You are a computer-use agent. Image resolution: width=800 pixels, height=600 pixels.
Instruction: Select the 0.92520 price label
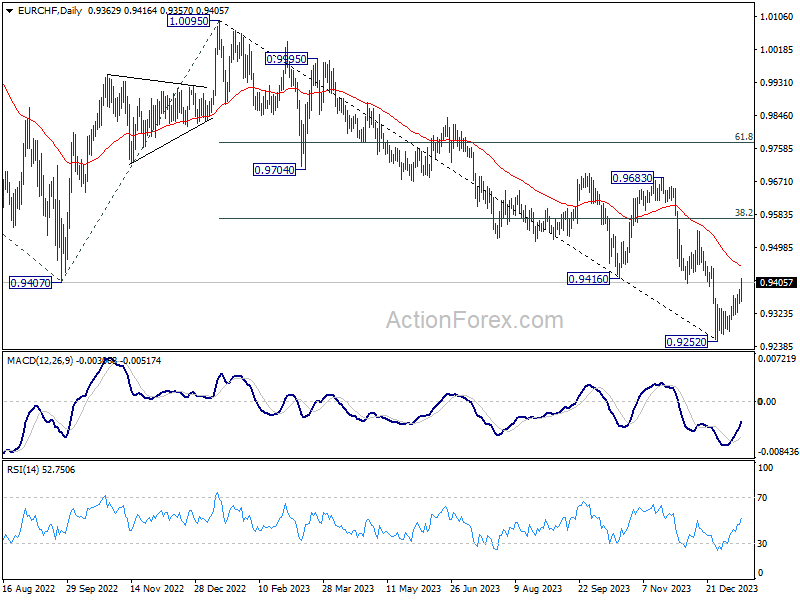click(687, 342)
